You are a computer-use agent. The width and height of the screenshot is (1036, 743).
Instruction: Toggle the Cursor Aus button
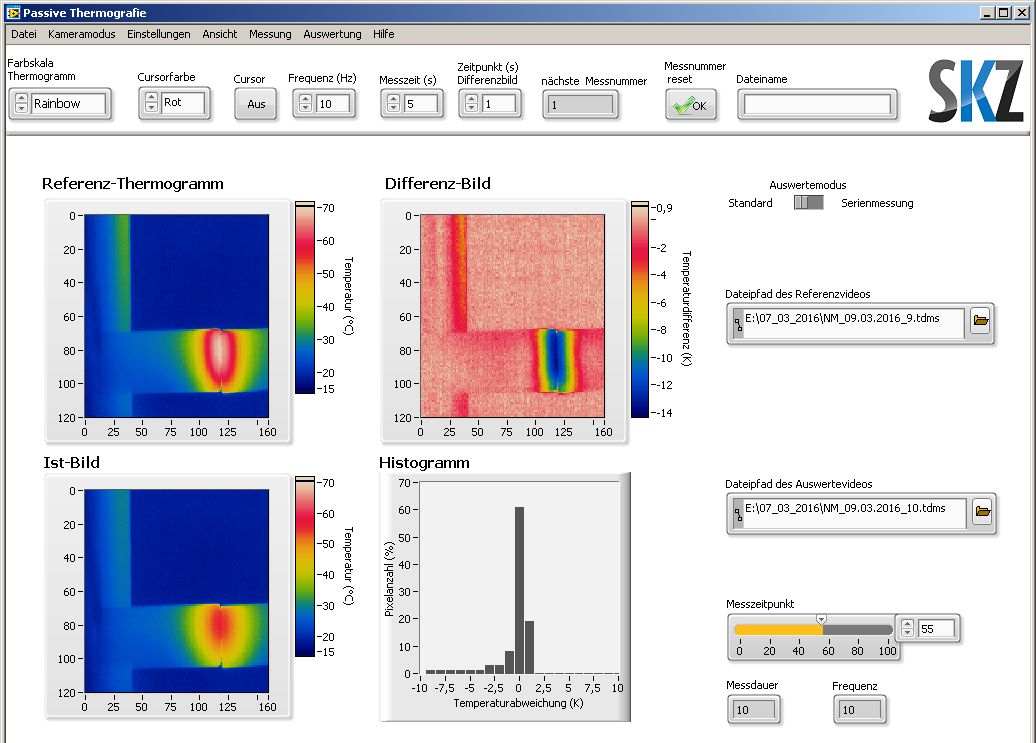tap(256, 104)
